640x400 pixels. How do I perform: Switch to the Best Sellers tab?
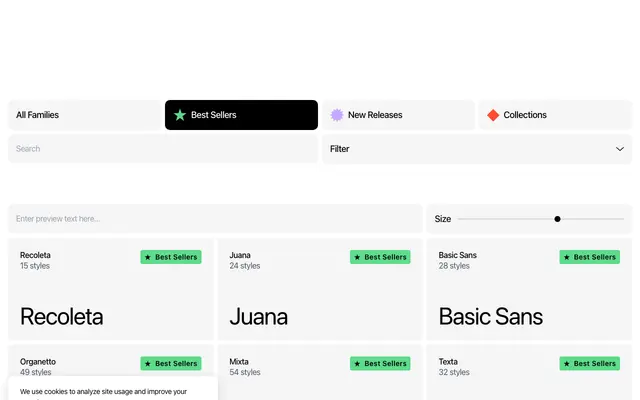click(241, 115)
